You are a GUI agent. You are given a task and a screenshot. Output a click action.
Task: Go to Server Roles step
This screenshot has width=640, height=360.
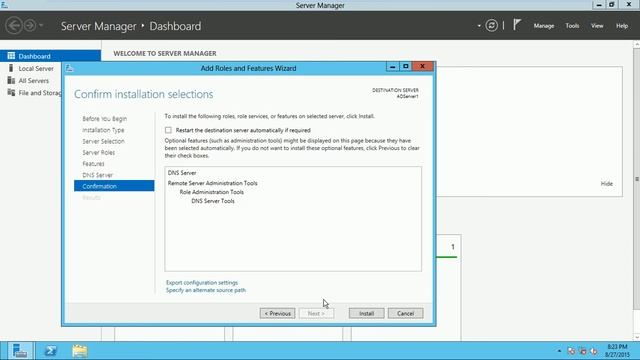click(x=98, y=153)
